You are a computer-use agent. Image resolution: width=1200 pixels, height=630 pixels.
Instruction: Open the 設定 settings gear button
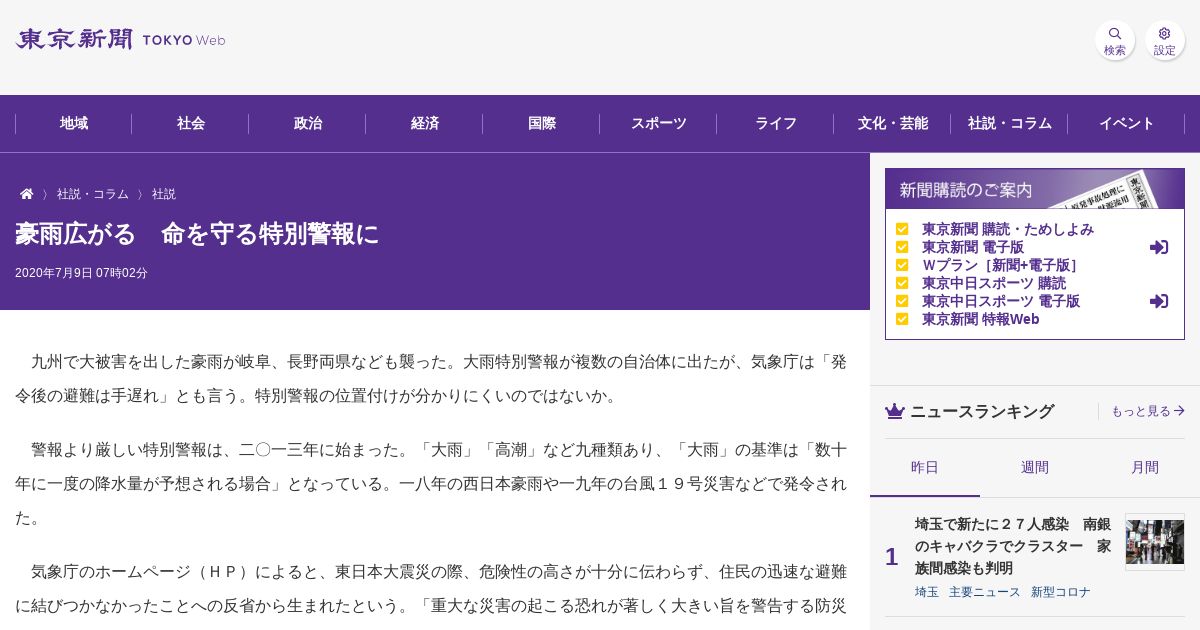pos(1165,40)
